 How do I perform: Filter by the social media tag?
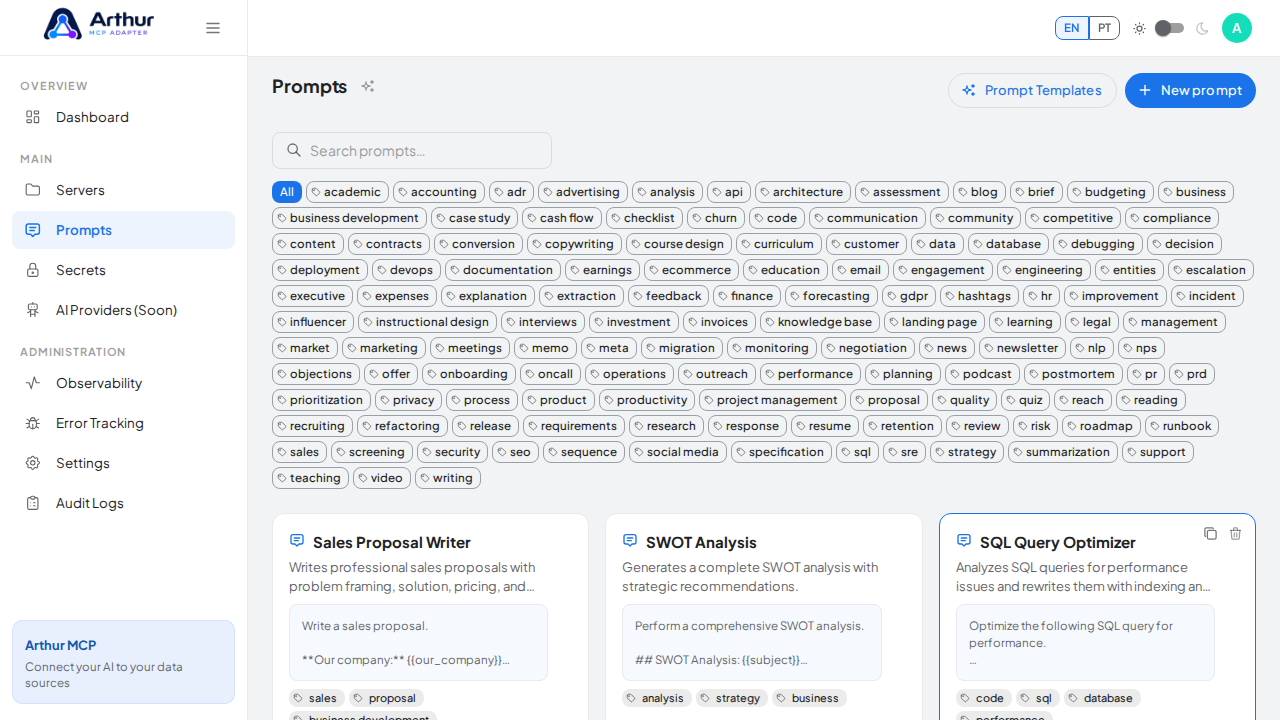pos(677,452)
